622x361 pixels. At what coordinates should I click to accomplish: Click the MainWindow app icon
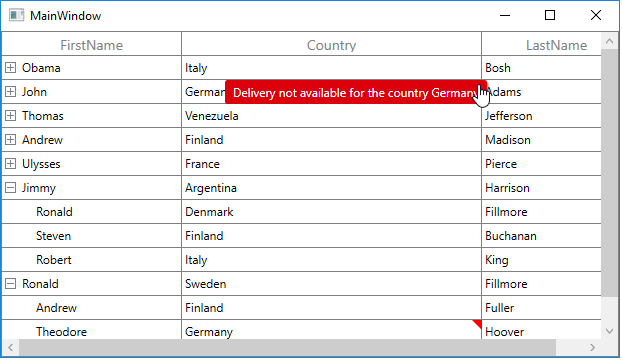[17, 15]
